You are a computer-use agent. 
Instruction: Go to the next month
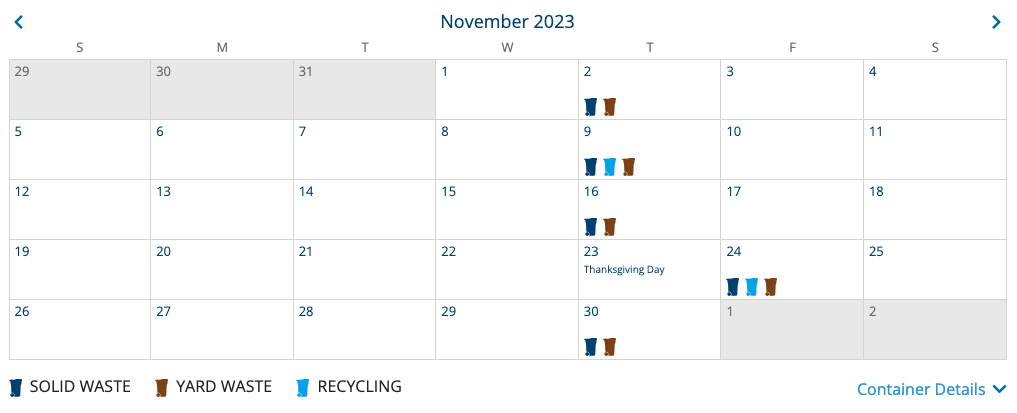click(x=996, y=22)
